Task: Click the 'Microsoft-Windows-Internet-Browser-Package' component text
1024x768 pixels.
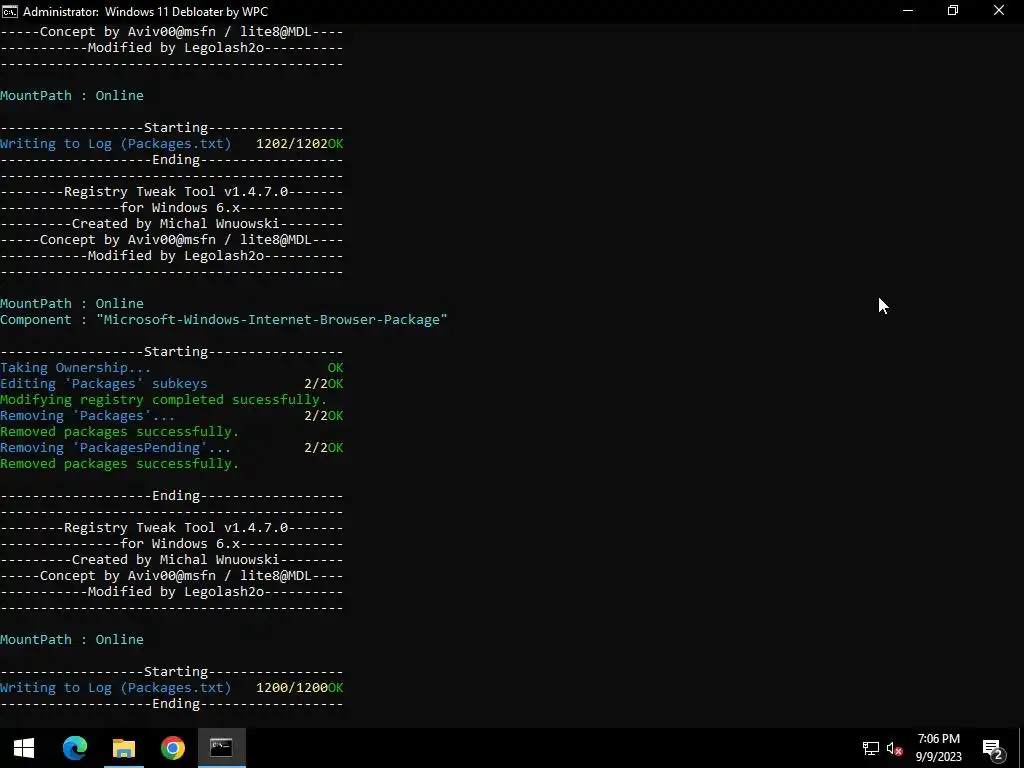Action: [x=272, y=319]
